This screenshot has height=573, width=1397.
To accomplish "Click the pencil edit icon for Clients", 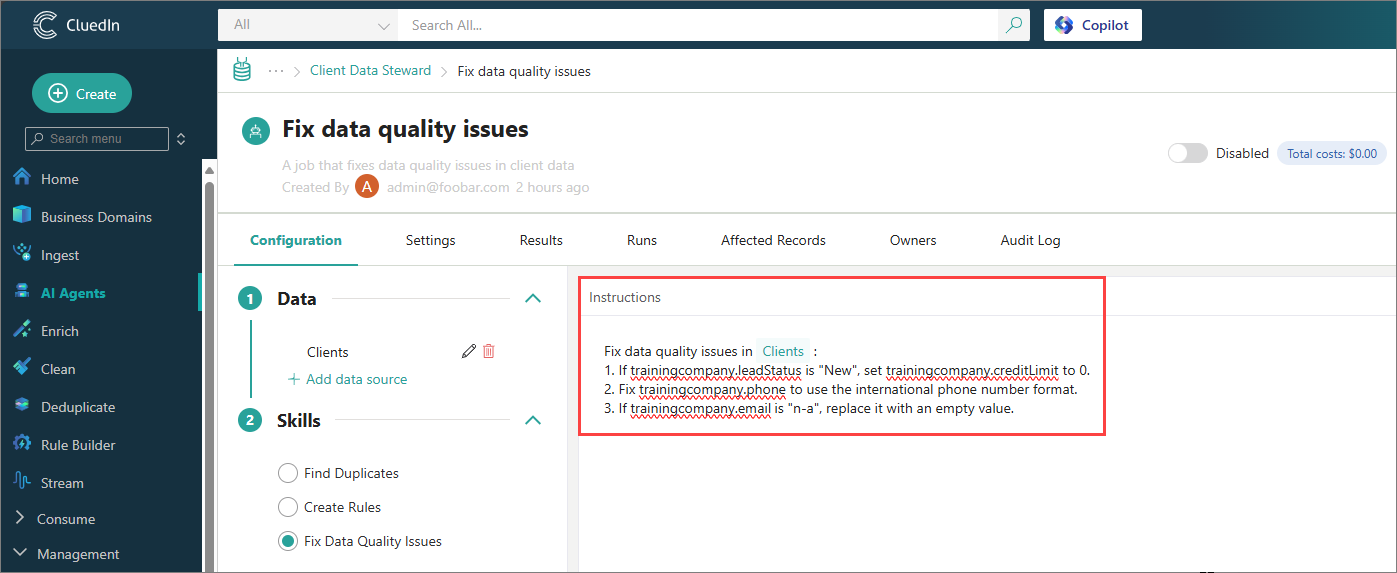I will tap(468, 351).
